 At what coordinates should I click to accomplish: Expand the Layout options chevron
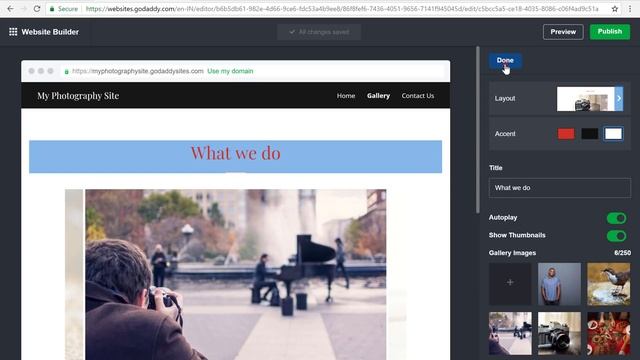[x=619, y=98]
